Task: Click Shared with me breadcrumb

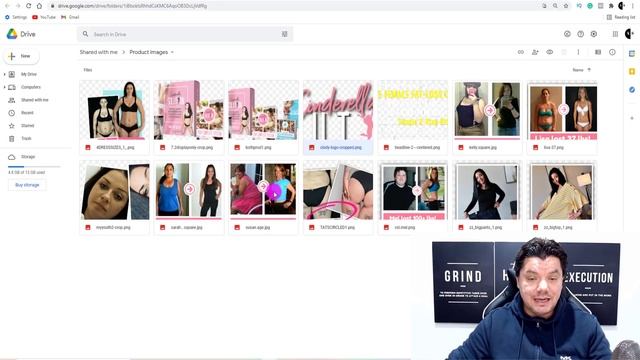Action: click(x=98, y=52)
